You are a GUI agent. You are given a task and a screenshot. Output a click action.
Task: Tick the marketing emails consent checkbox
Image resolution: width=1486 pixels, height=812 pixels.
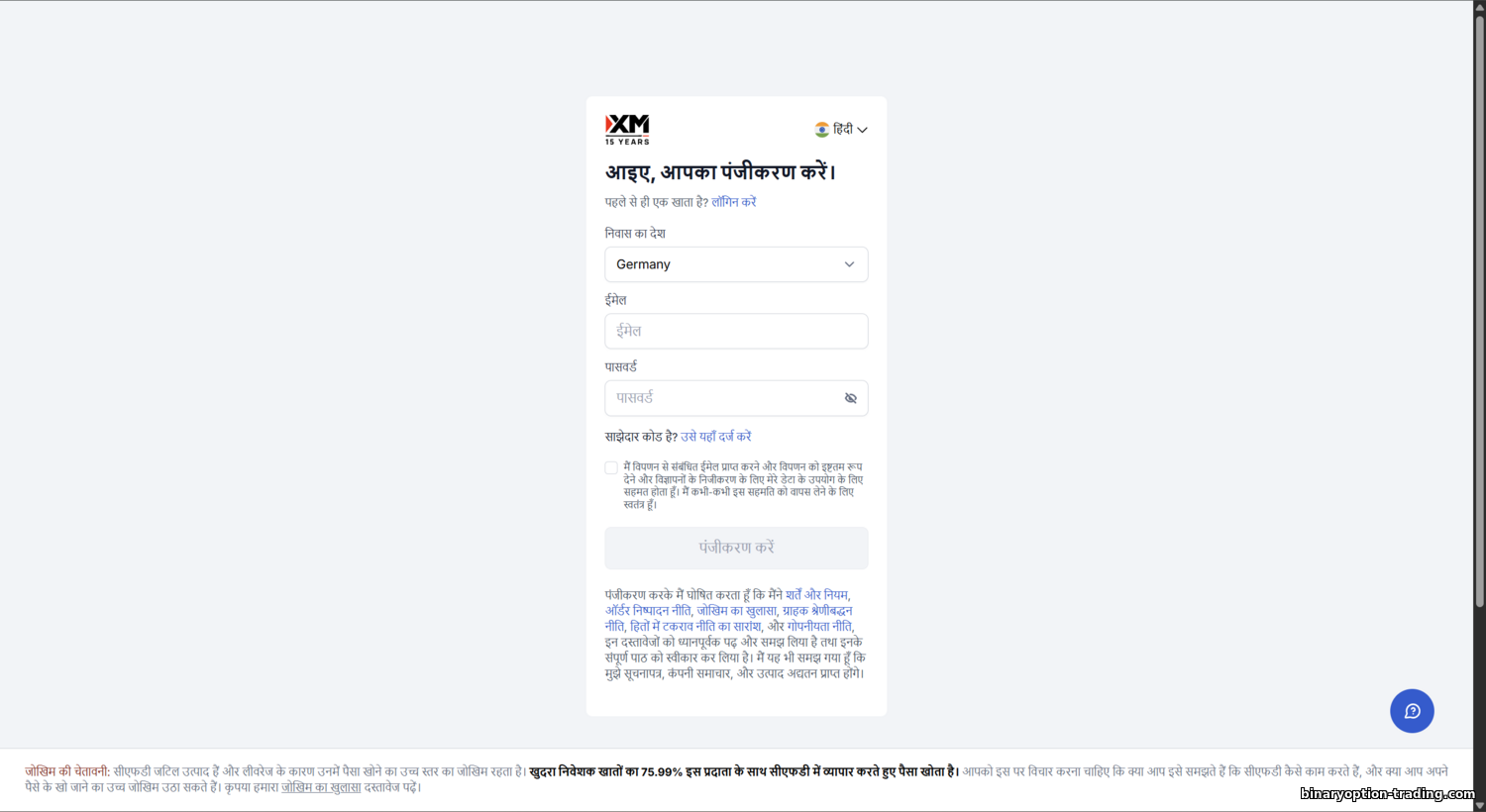click(611, 467)
